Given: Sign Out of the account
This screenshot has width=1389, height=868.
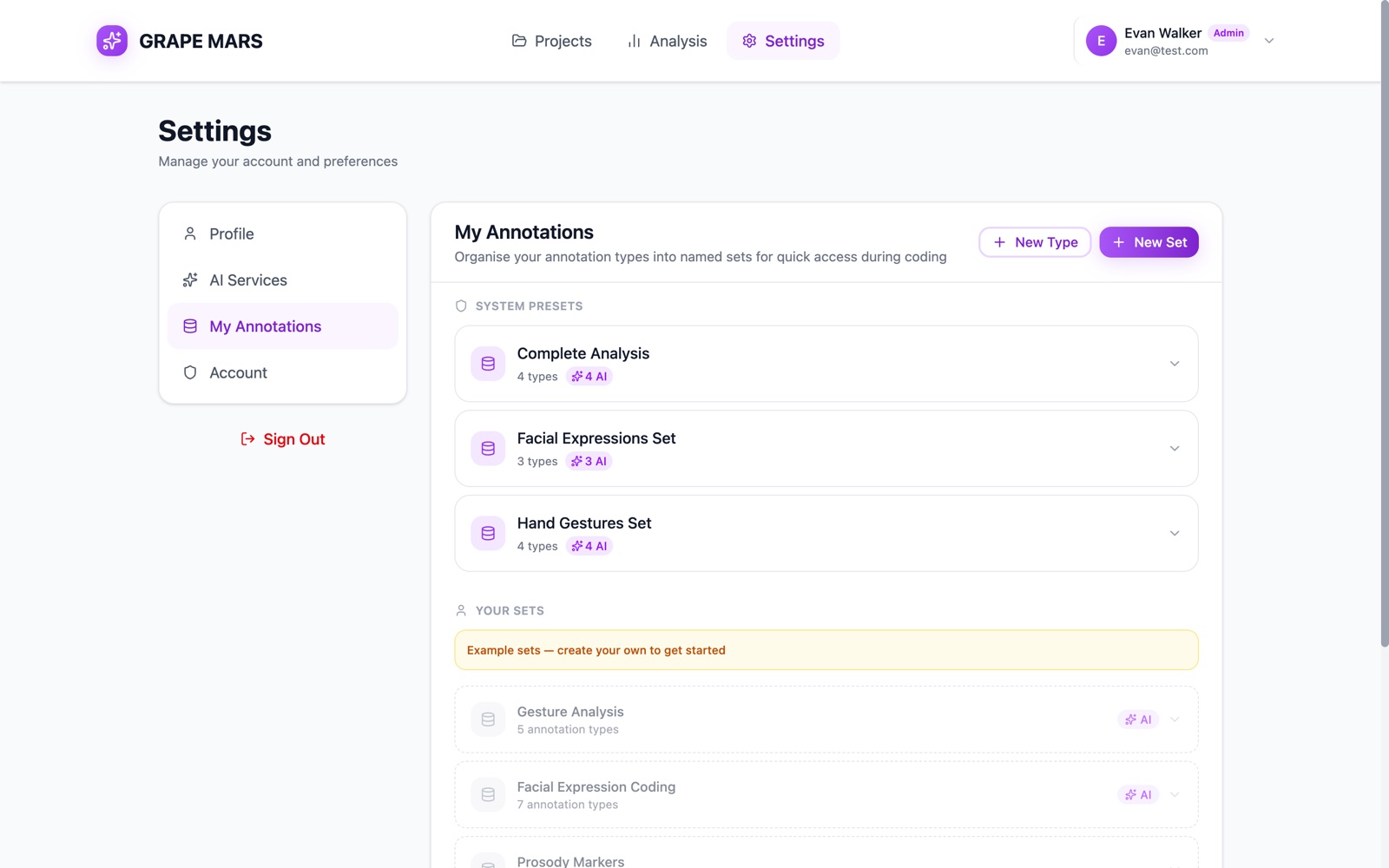Looking at the screenshot, I should tap(282, 439).
